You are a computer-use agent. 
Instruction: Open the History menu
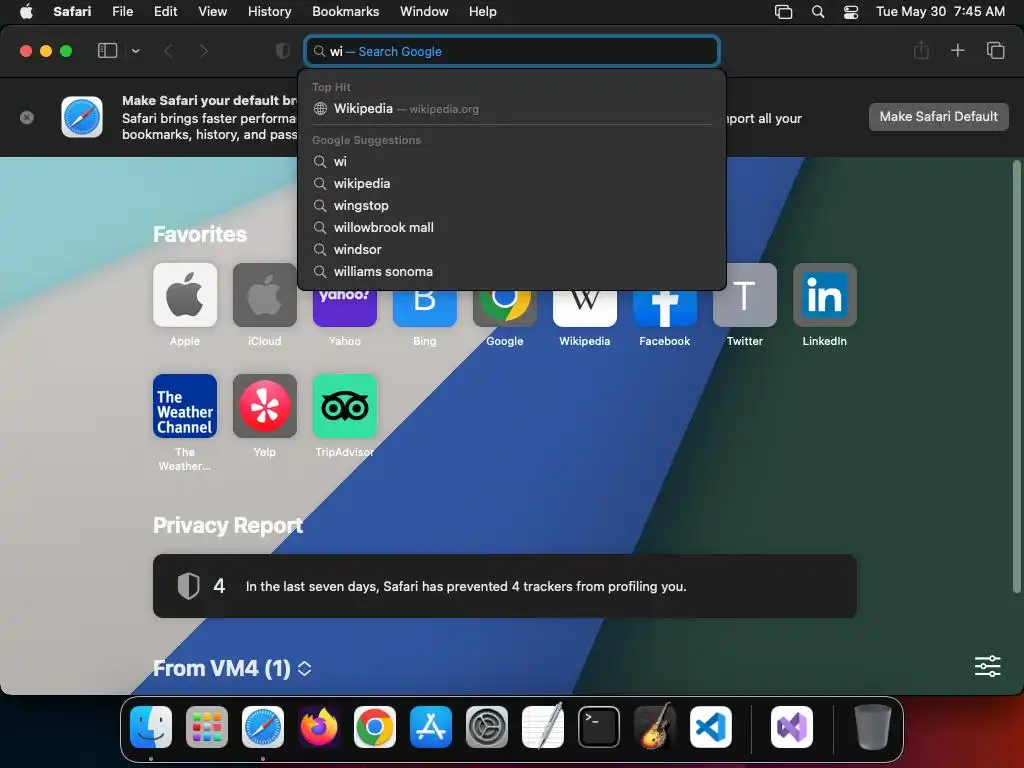[x=269, y=12]
